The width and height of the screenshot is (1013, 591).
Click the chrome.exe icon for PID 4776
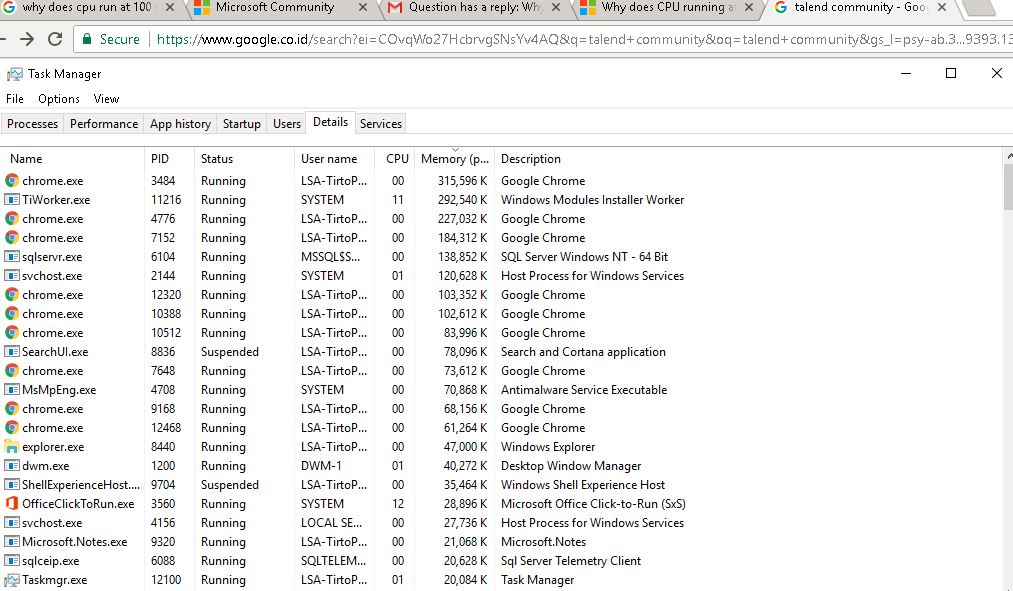coord(12,219)
